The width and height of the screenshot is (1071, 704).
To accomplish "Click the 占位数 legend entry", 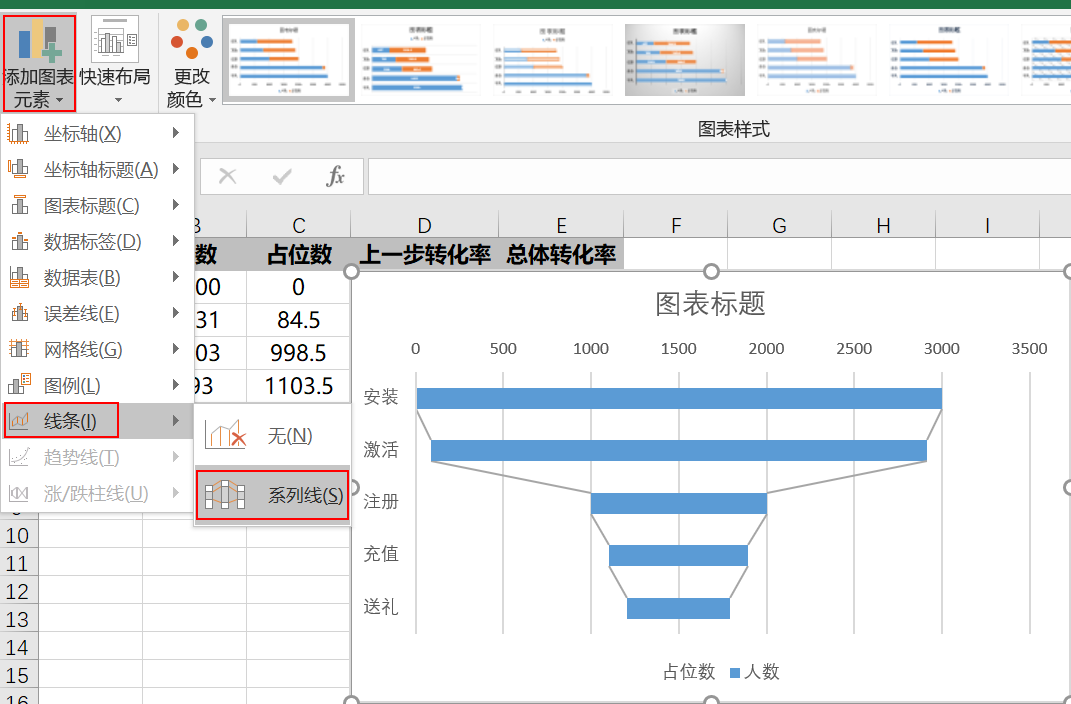I will click(x=688, y=672).
